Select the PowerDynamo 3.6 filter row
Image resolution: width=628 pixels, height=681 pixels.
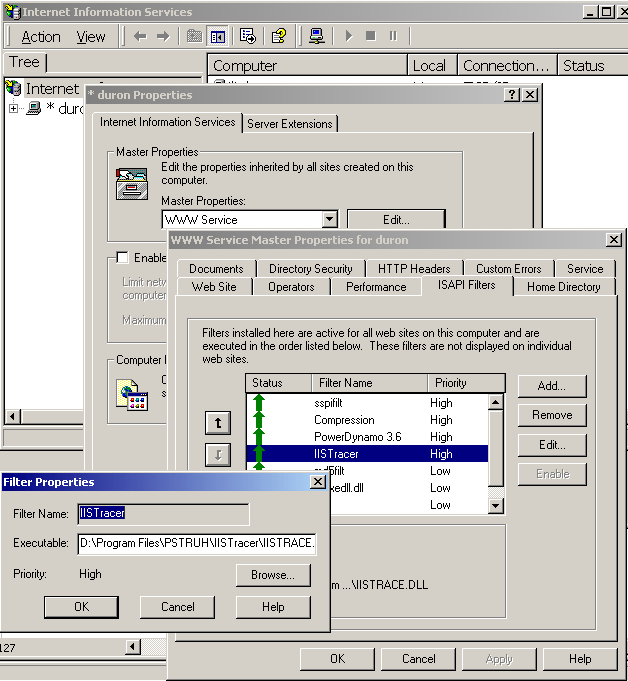(367, 436)
